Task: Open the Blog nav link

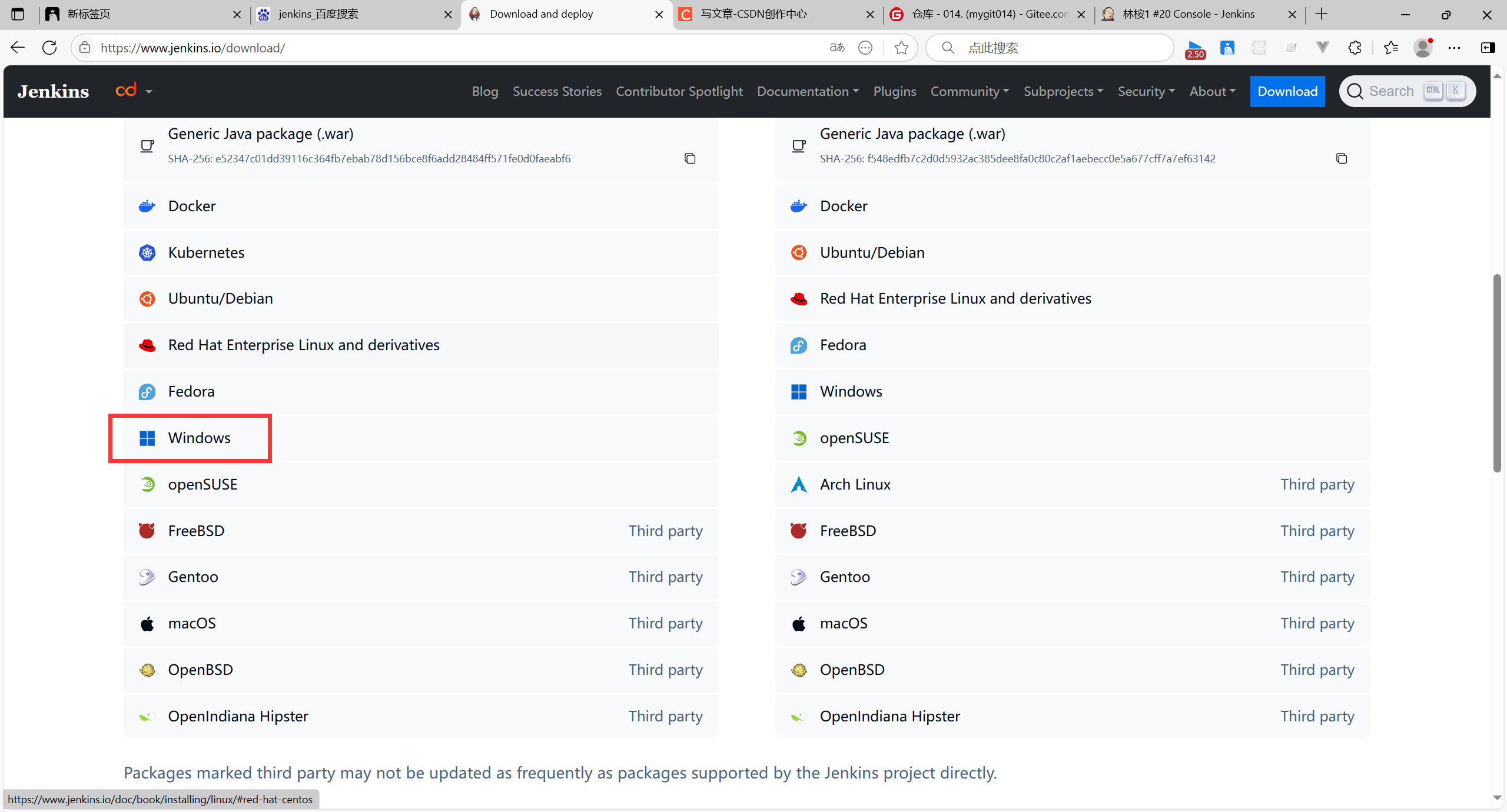Action: 485,91
